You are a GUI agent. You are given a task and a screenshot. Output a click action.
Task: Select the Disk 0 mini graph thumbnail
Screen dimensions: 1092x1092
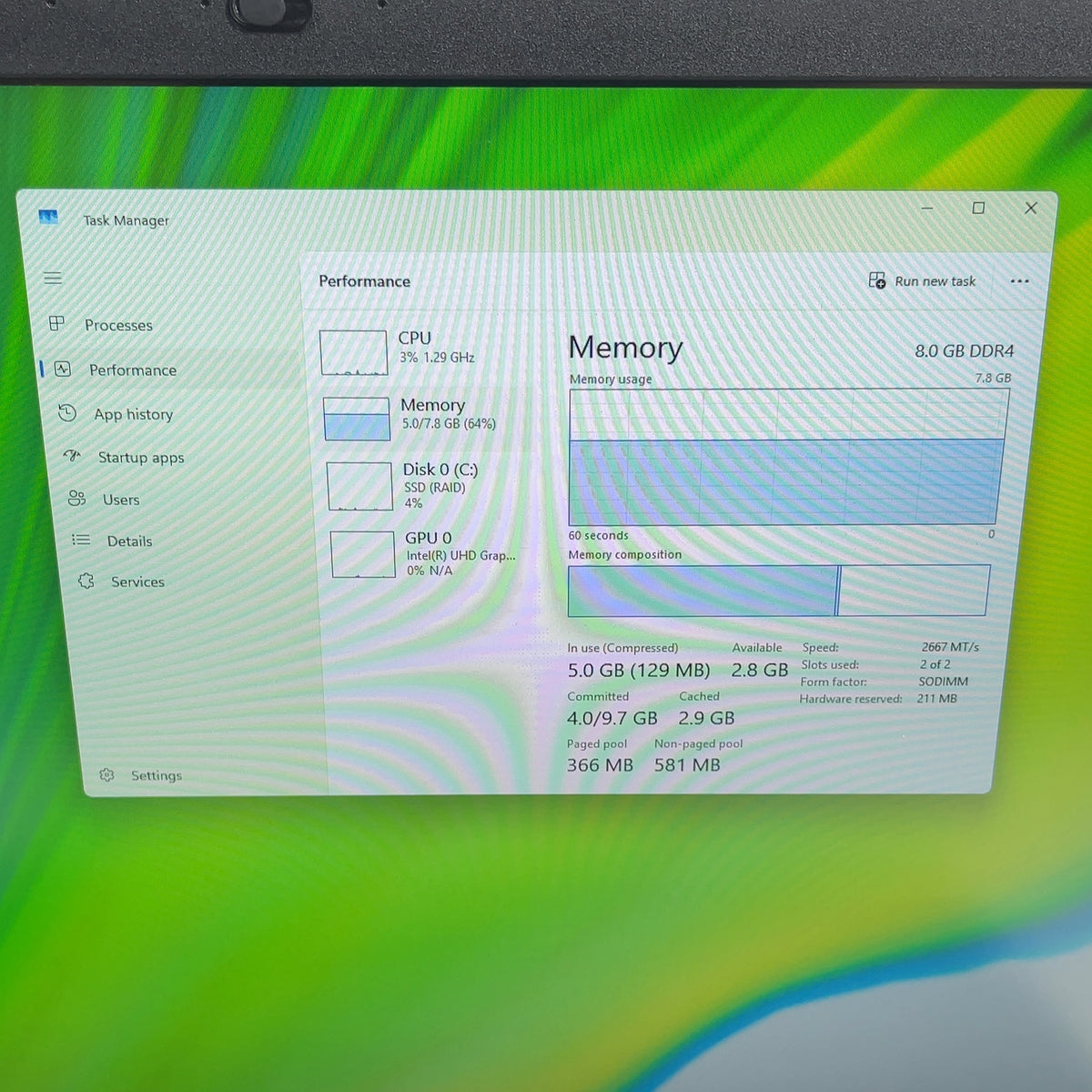[x=360, y=486]
